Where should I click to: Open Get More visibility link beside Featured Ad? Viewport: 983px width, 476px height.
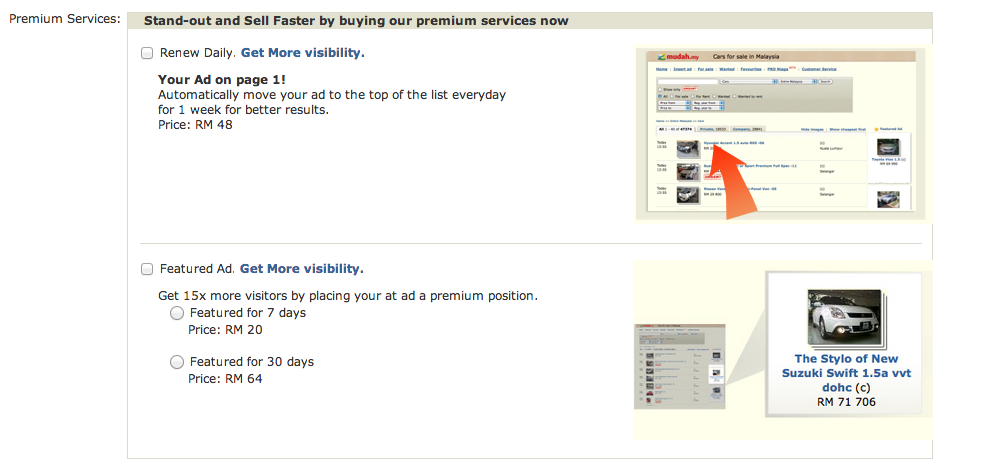pyautogui.click(x=302, y=268)
